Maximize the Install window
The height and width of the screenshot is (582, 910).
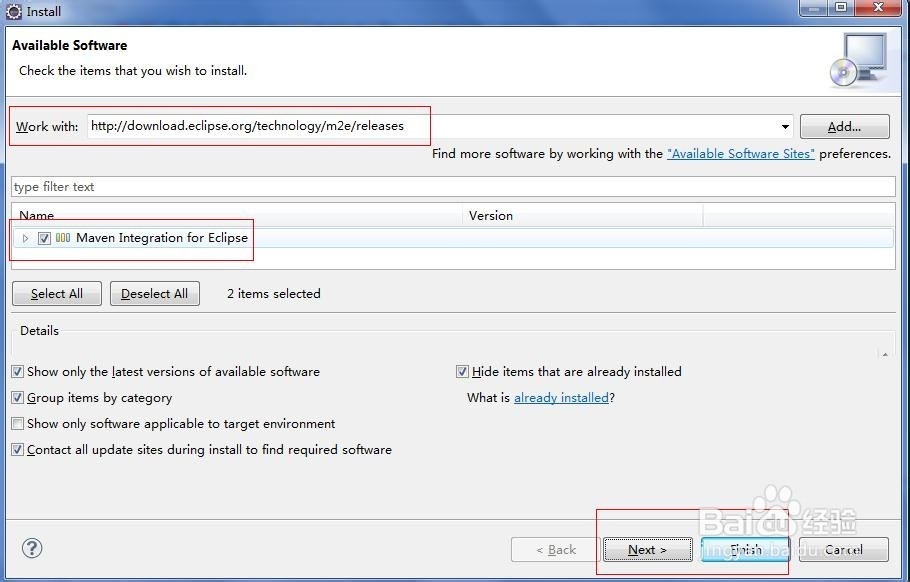point(840,8)
